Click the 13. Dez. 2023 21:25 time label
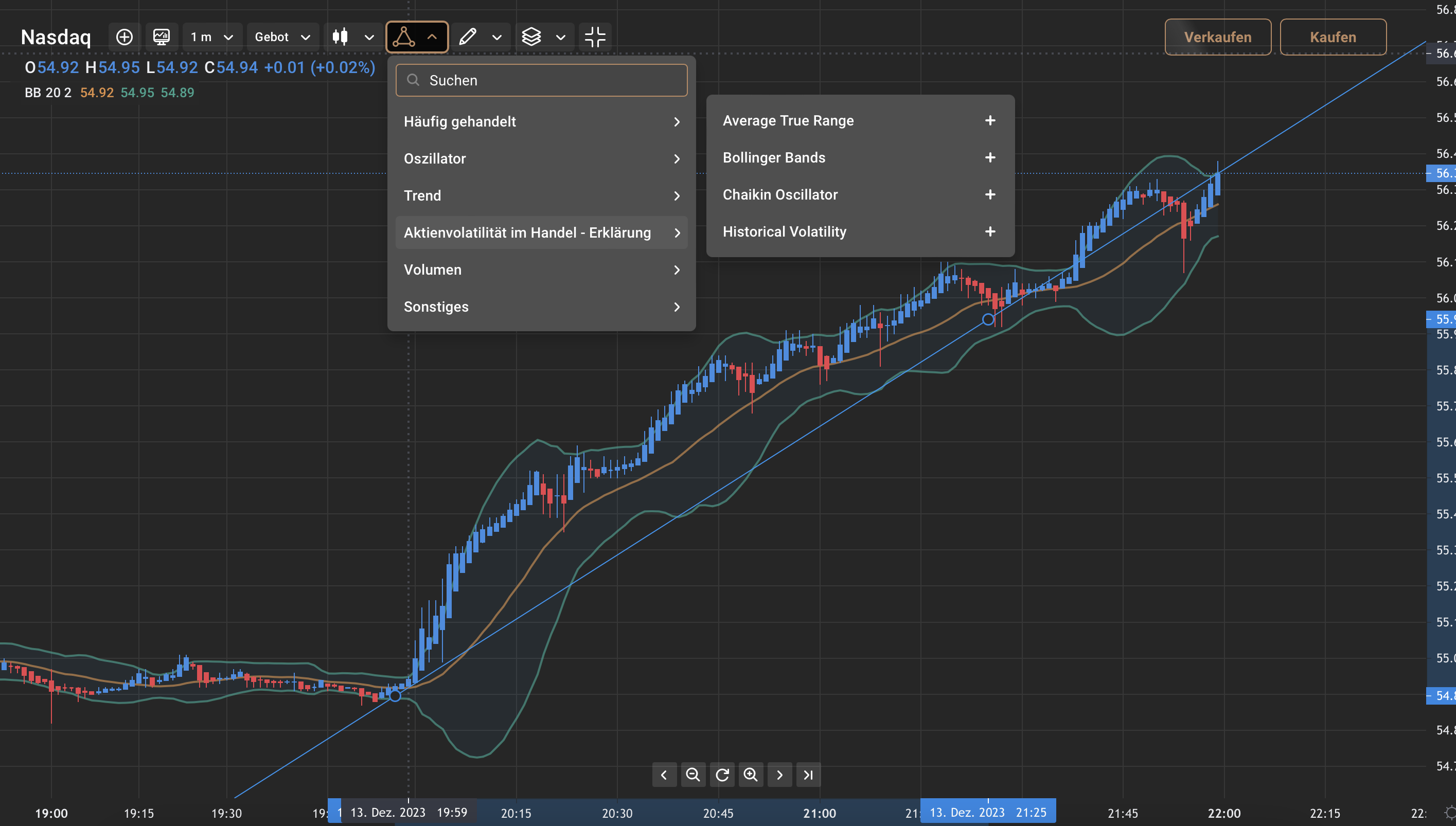The image size is (1456, 826). [988, 813]
